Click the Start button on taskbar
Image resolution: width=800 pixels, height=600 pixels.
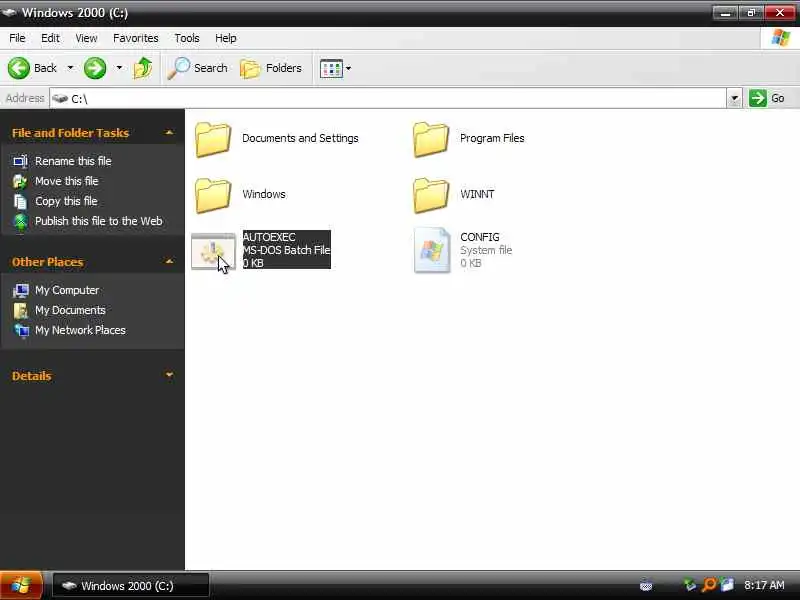(21, 585)
